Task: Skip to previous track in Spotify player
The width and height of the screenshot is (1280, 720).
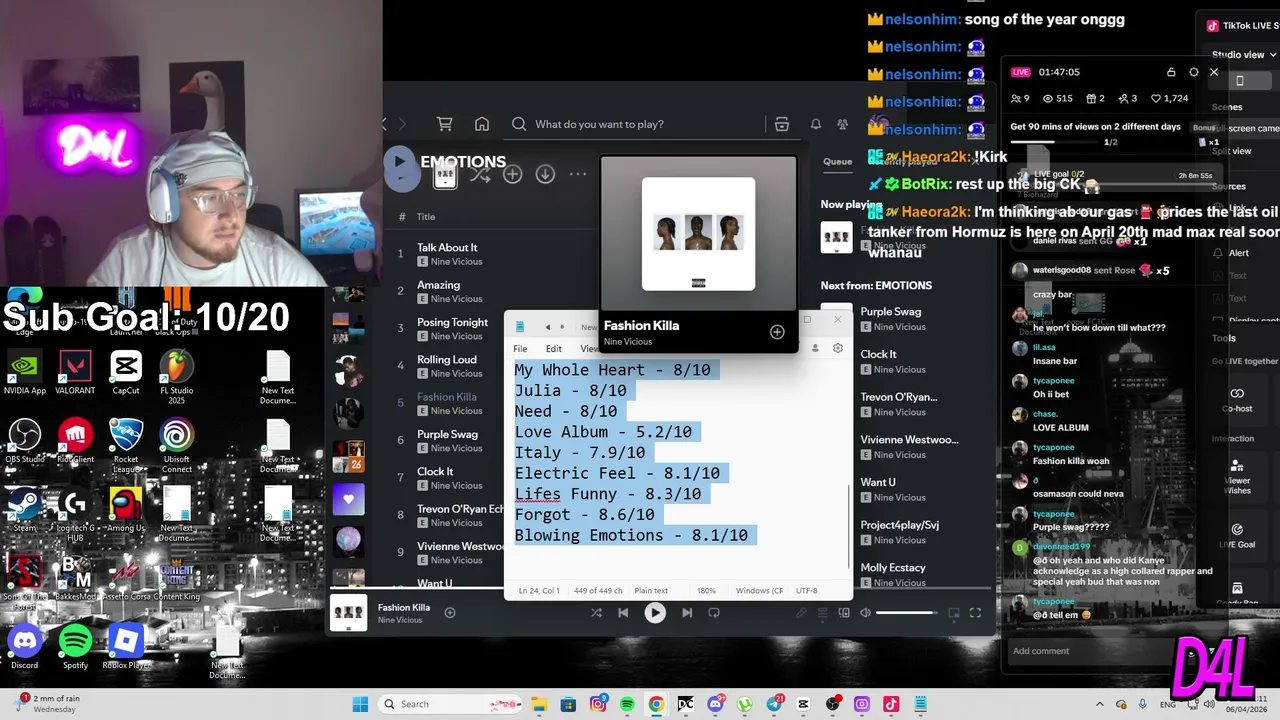Action: 623,613
